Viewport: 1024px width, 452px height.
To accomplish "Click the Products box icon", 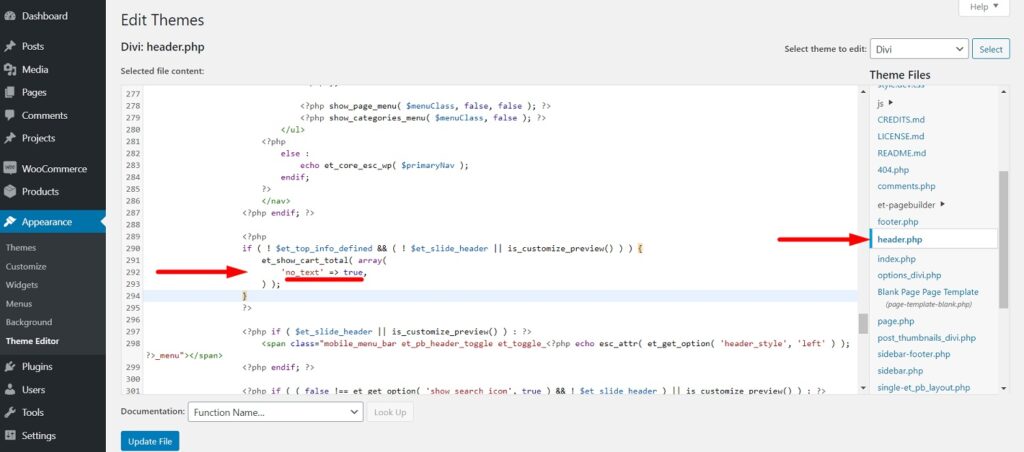I will point(10,191).
